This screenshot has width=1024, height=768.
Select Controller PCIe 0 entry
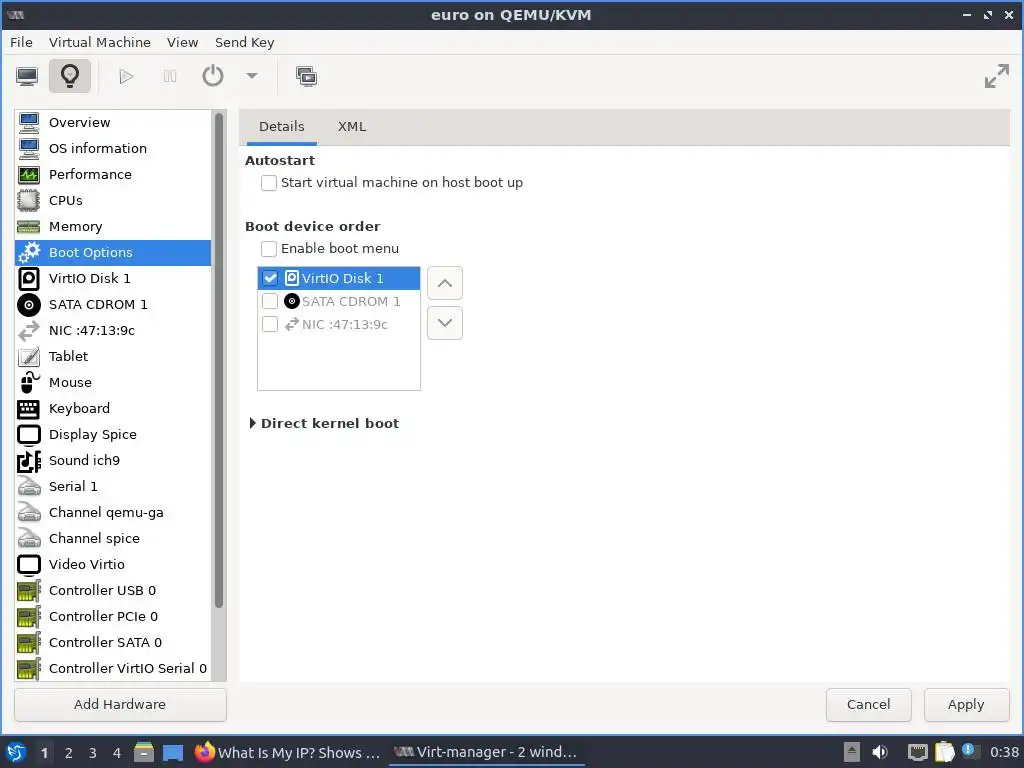(x=113, y=616)
